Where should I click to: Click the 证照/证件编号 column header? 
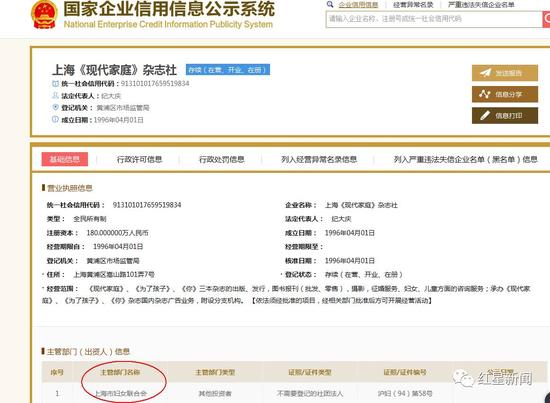pyautogui.click(x=405, y=372)
